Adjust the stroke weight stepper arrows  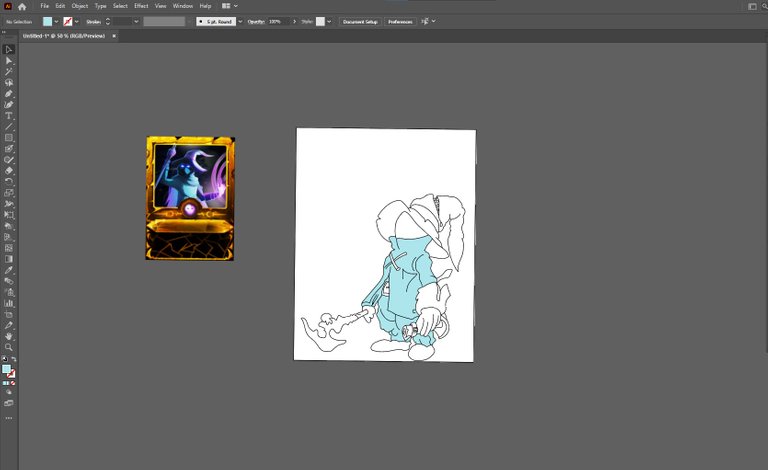pyautogui.click(x=108, y=22)
